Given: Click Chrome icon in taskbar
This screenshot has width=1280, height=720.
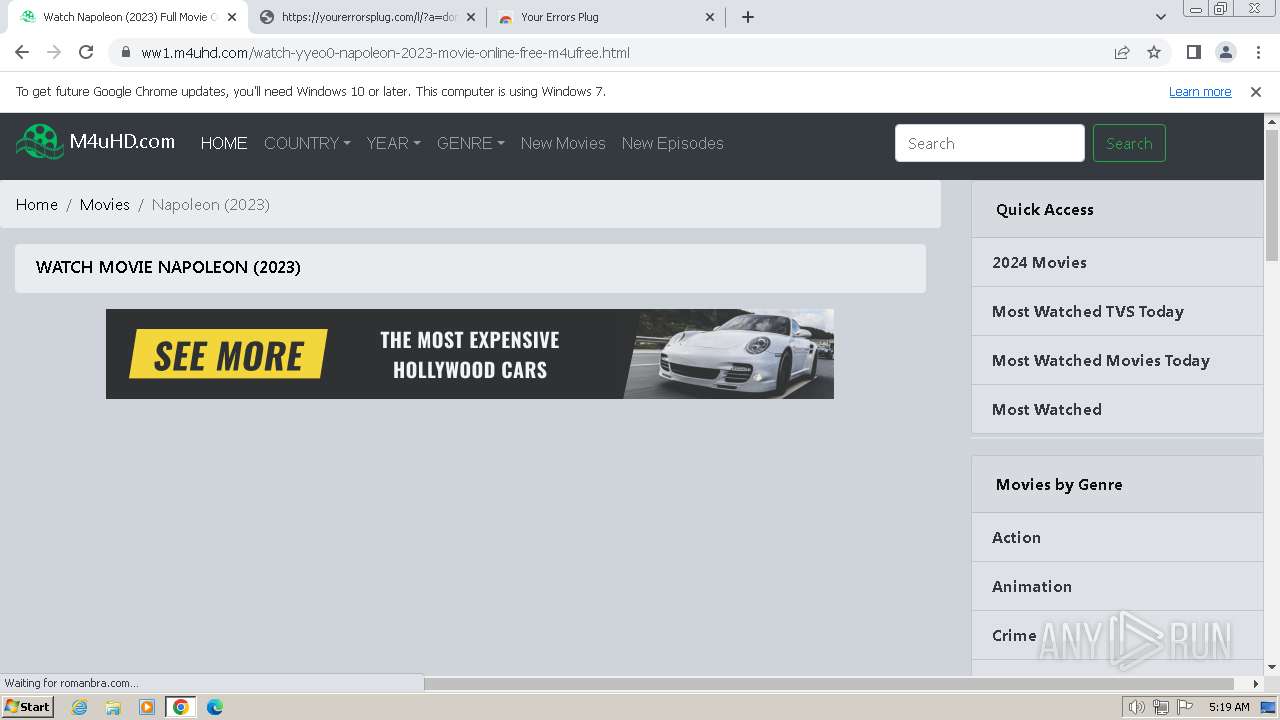Looking at the screenshot, I should 181,707.
